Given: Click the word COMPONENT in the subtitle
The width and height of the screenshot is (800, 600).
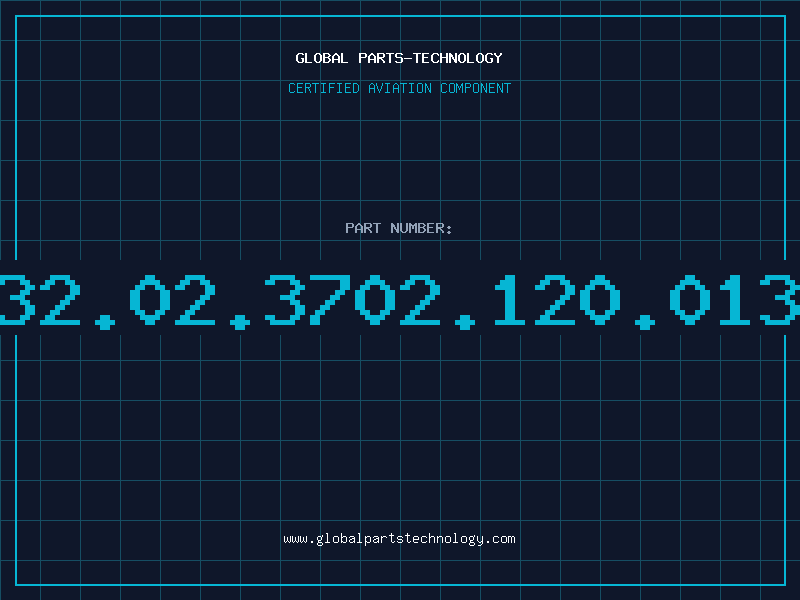Looking at the screenshot, I should coord(476,88).
